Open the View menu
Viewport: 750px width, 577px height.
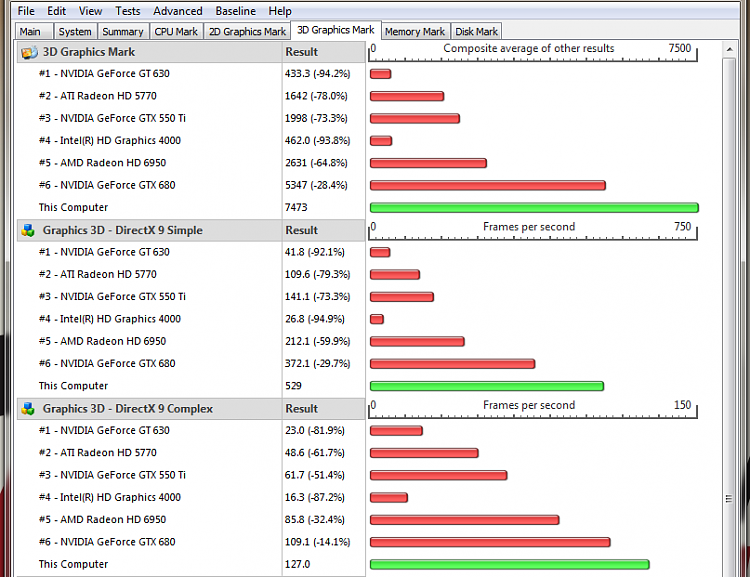click(x=90, y=11)
